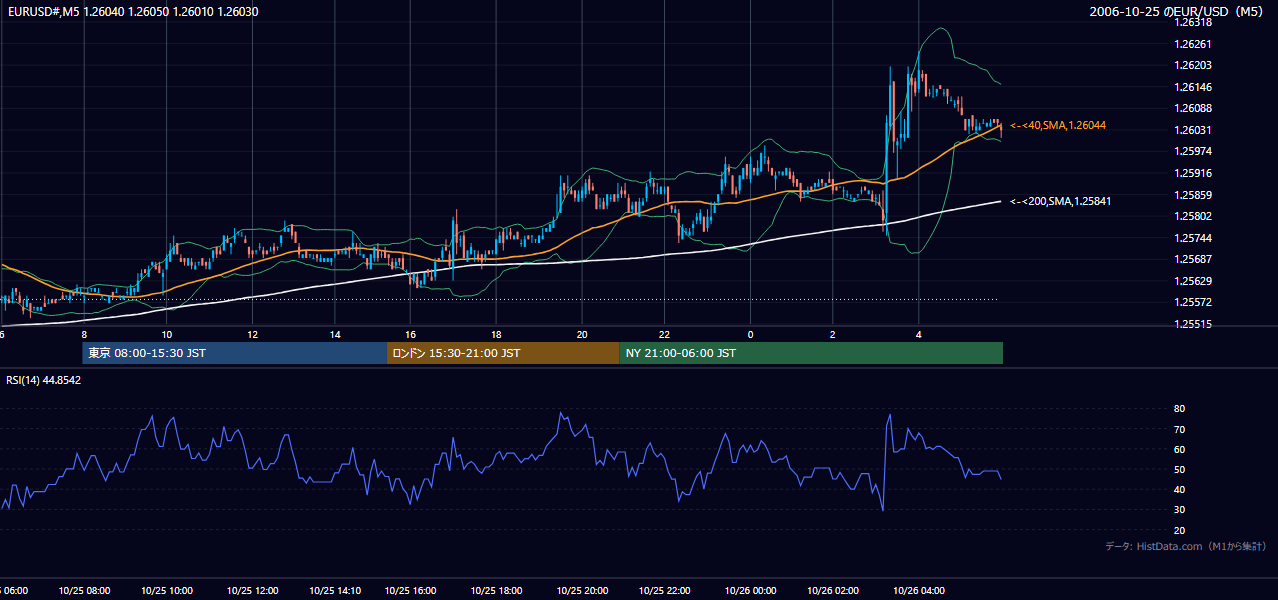Click RSI scale value 20 on right axis
This screenshot has width=1278, height=600.
1179,530
